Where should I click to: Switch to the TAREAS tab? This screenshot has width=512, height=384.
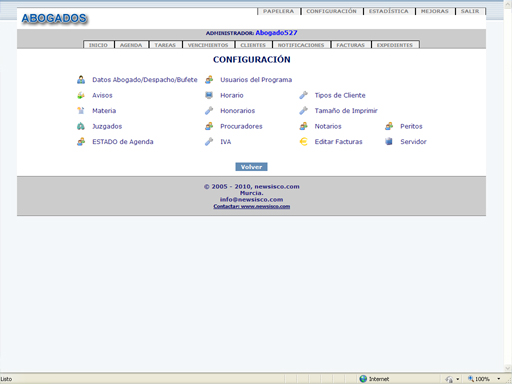pos(165,45)
